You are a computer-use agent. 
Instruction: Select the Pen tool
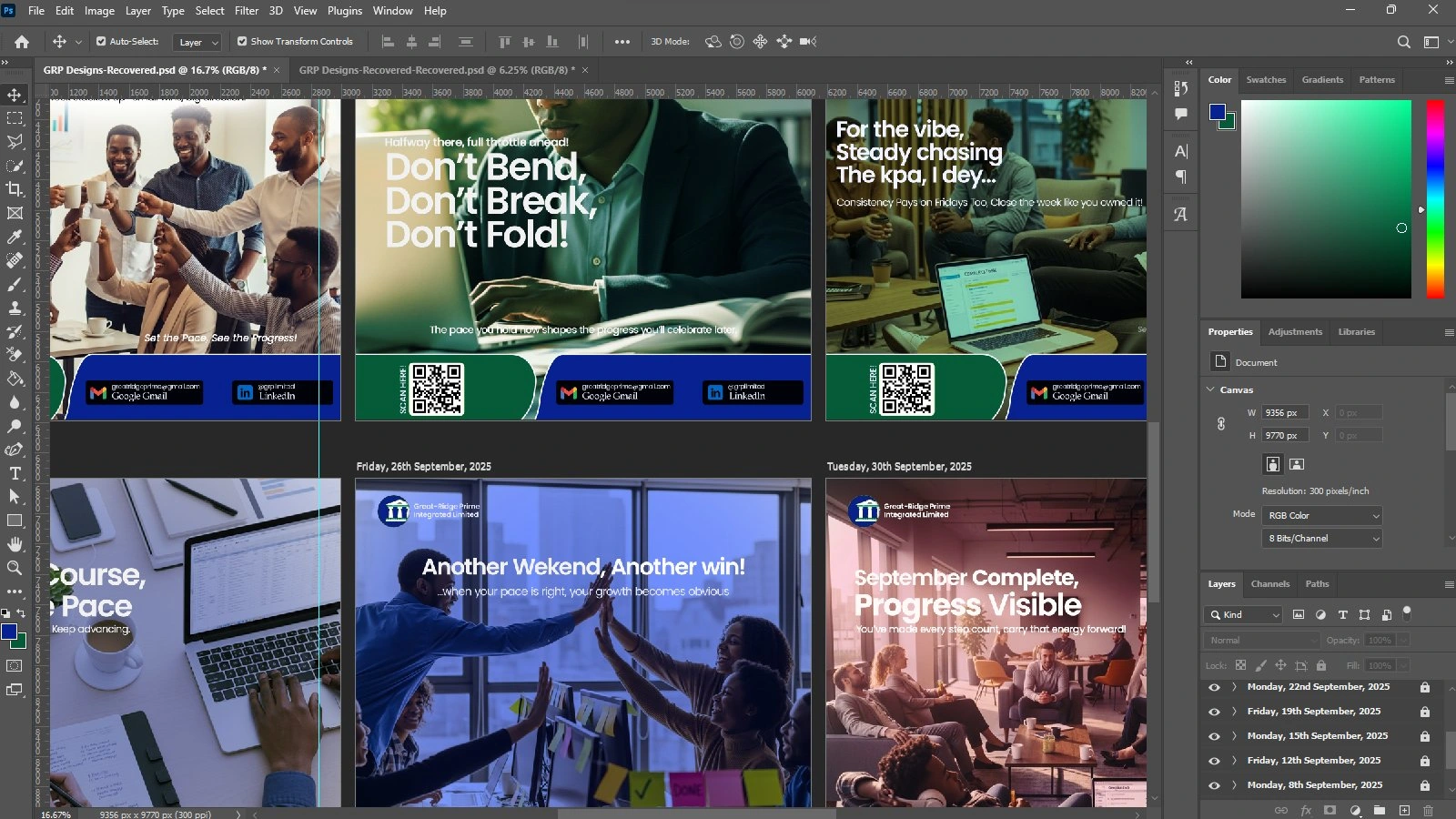pyautogui.click(x=15, y=450)
